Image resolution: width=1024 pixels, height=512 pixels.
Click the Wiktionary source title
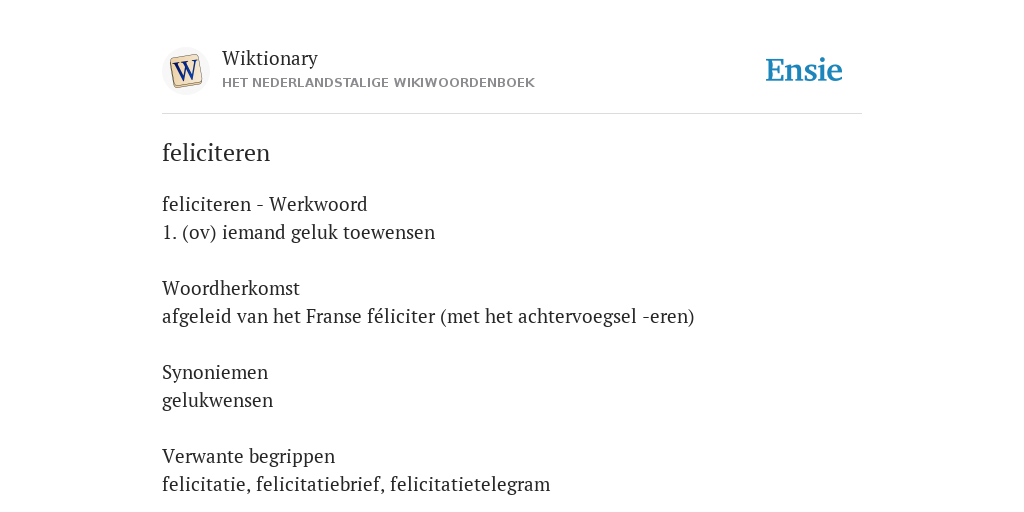(270, 58)
